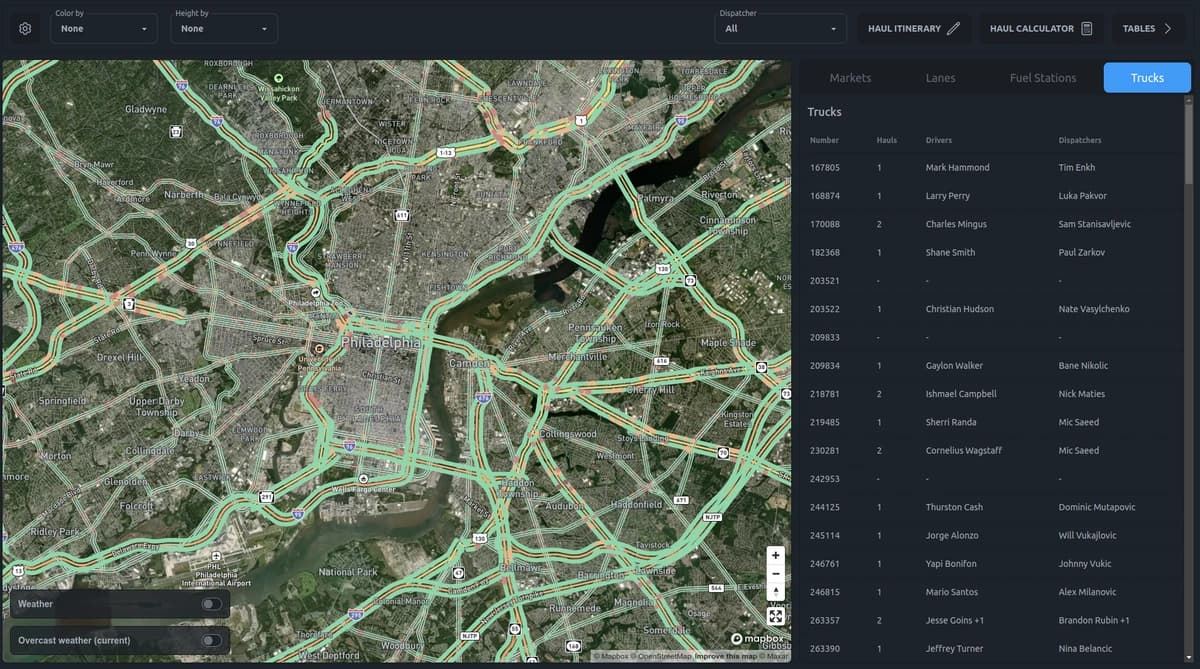Enter fullscreen map mode
Viewport: 1200px width, 669px height.
[x=776, y=617]
